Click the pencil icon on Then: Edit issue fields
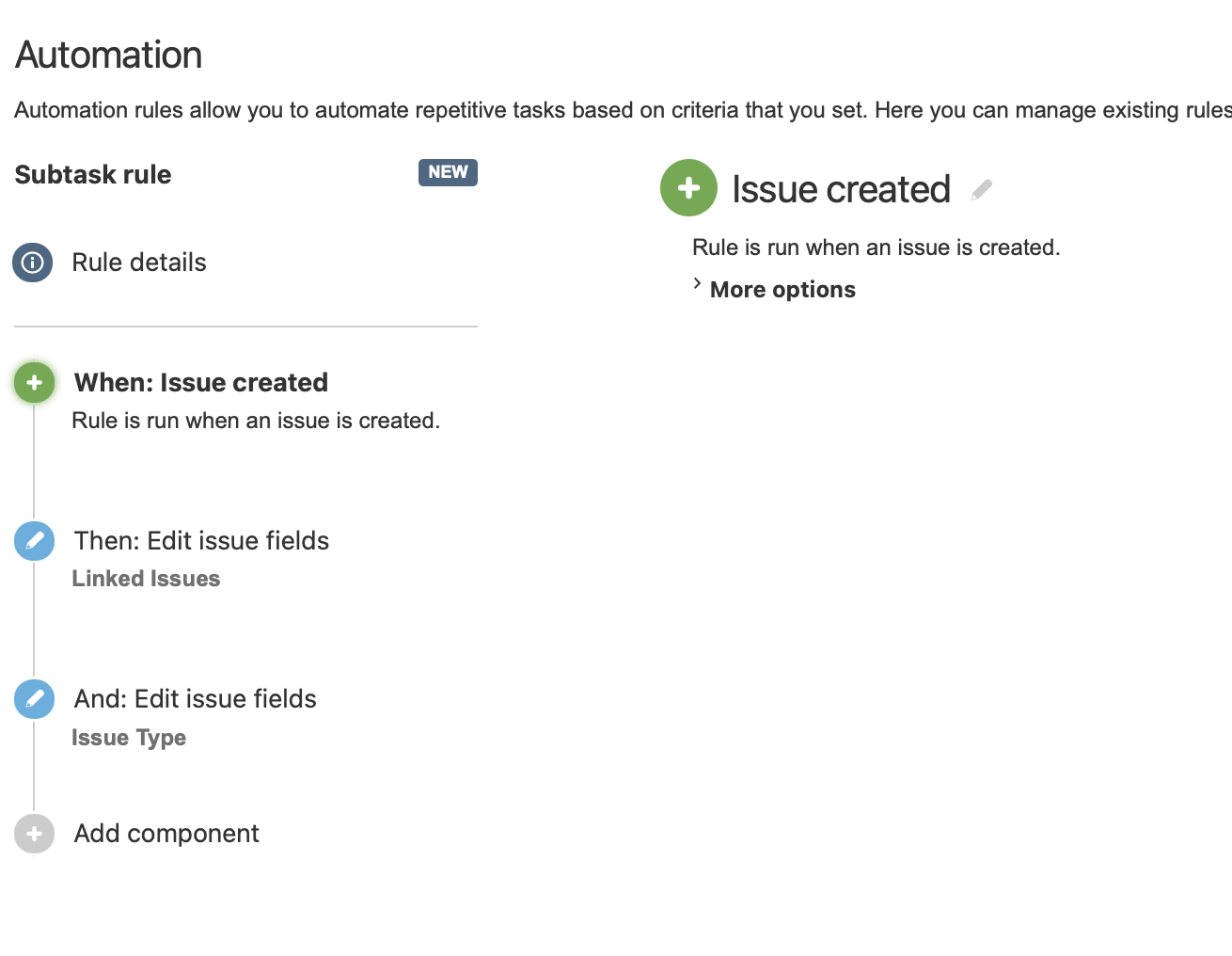 click(x=34, y=540)
